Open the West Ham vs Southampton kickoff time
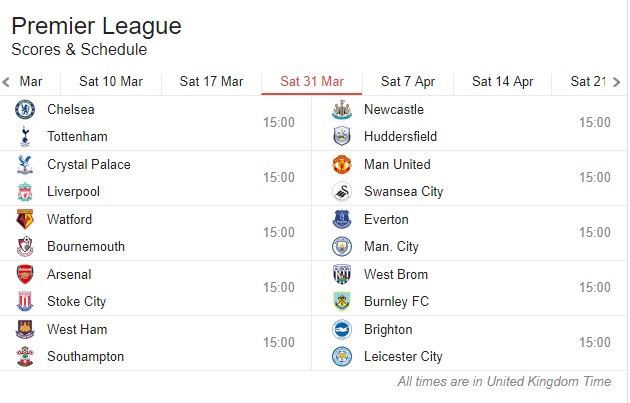630x403 pixels. 279,343
